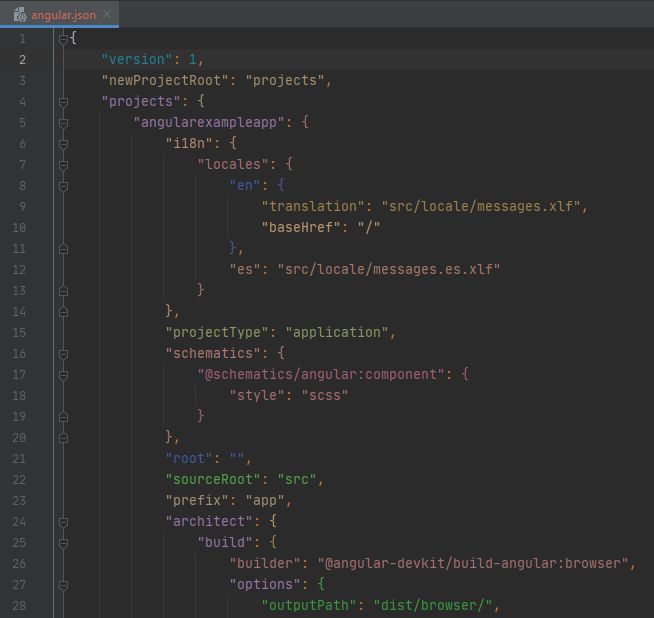
Task: Collapse the "projects" block fold marker
Action: pos(63,102)
